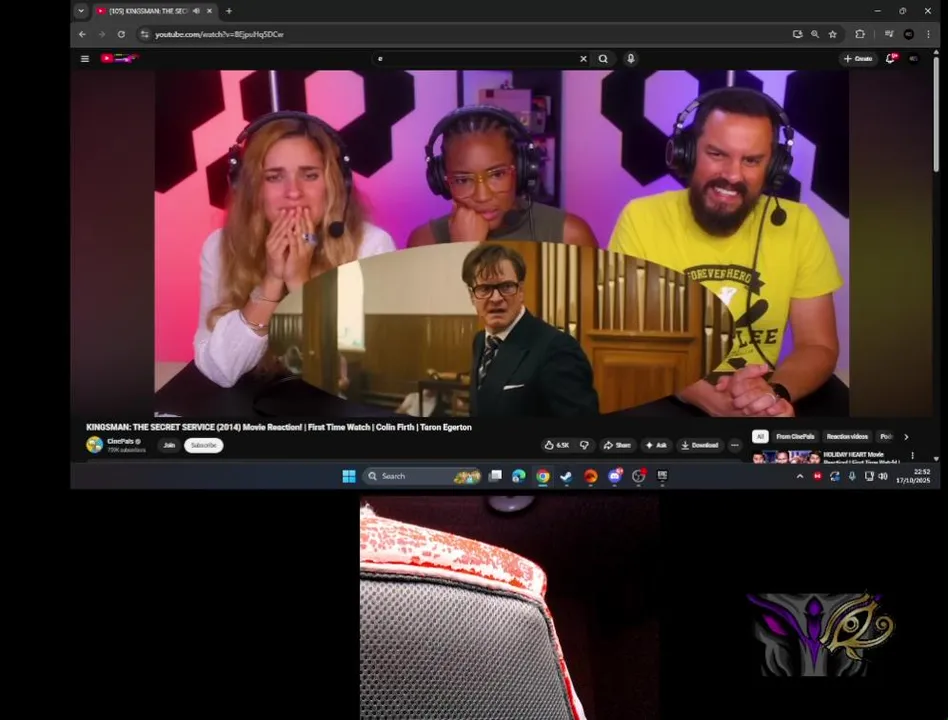This screenshot has height=720, width=948.
Task: Open Epic Games Launcher from taskbar
Action: pos(663,476)
